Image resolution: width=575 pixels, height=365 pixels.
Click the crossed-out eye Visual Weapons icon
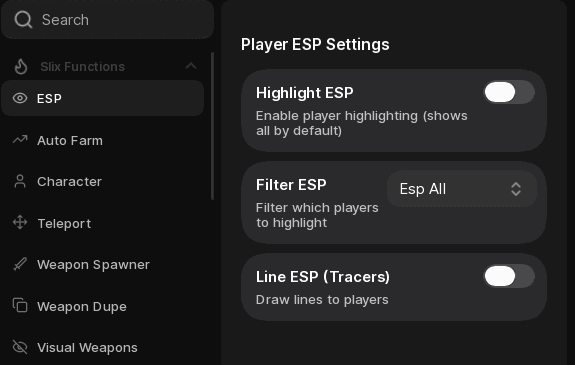tap(20, 347)
